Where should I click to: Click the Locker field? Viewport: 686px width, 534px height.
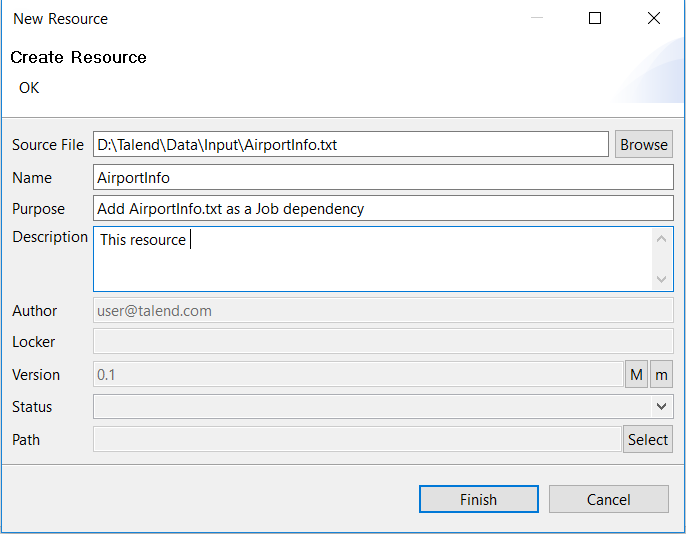(383, 342)
